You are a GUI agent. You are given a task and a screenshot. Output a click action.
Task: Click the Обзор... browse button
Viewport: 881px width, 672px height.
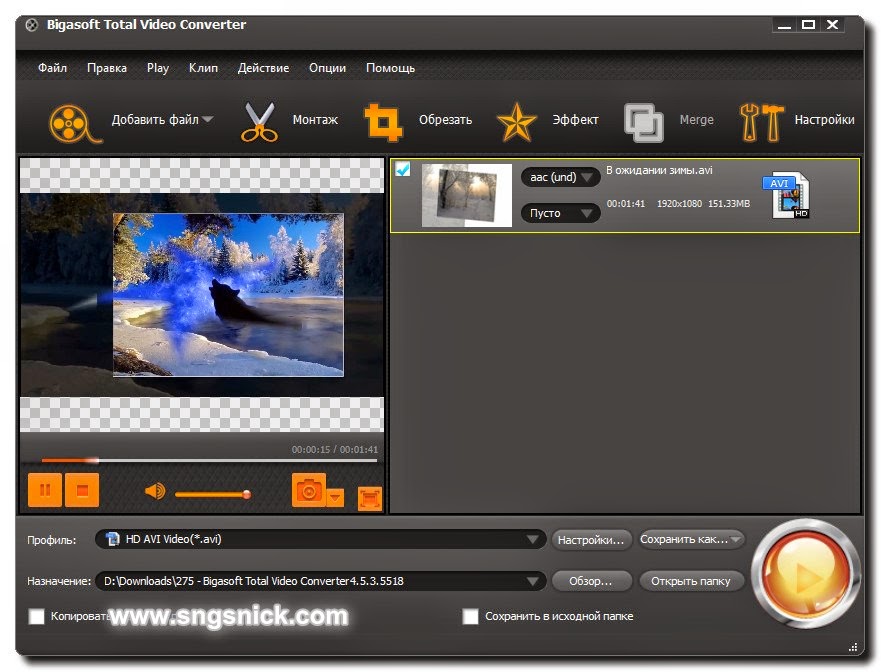coord(591,581)
